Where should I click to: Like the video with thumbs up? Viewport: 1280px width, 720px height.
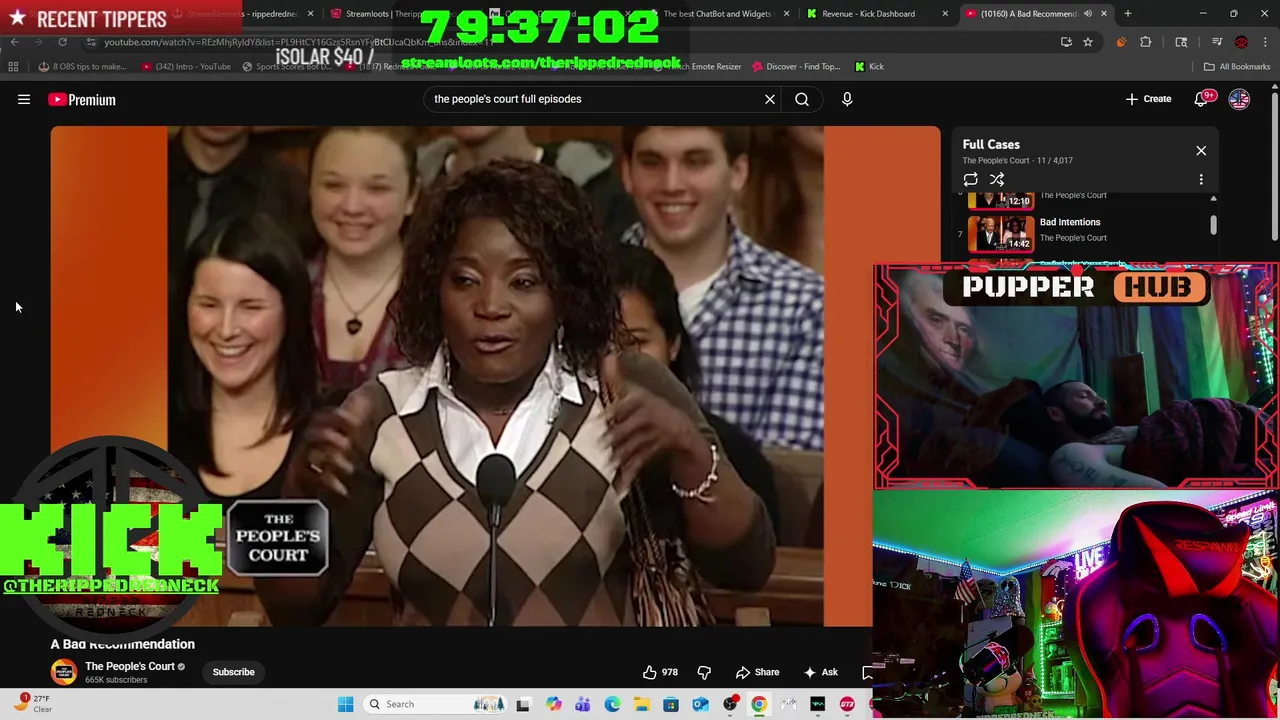[x=660, y=672]
